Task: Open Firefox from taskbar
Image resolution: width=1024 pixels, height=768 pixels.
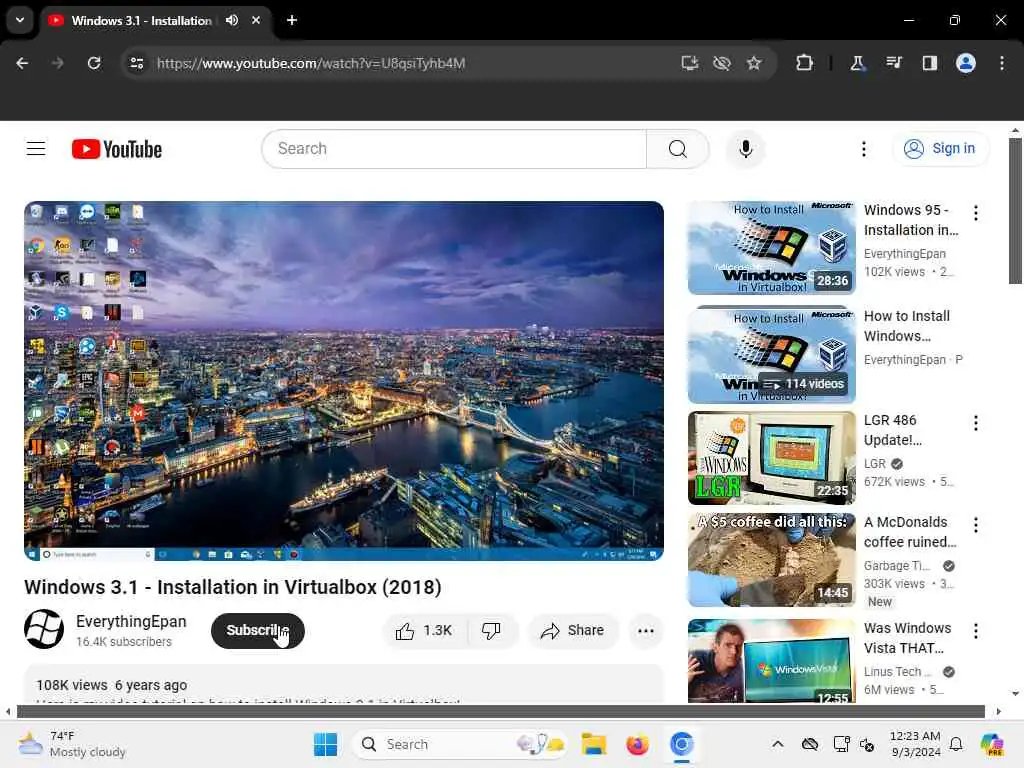Action: point(637,744)
